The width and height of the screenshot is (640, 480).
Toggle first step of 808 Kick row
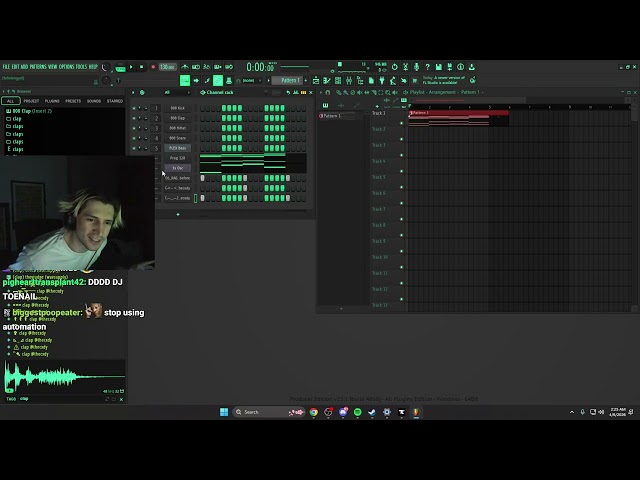tap(202, 108)
